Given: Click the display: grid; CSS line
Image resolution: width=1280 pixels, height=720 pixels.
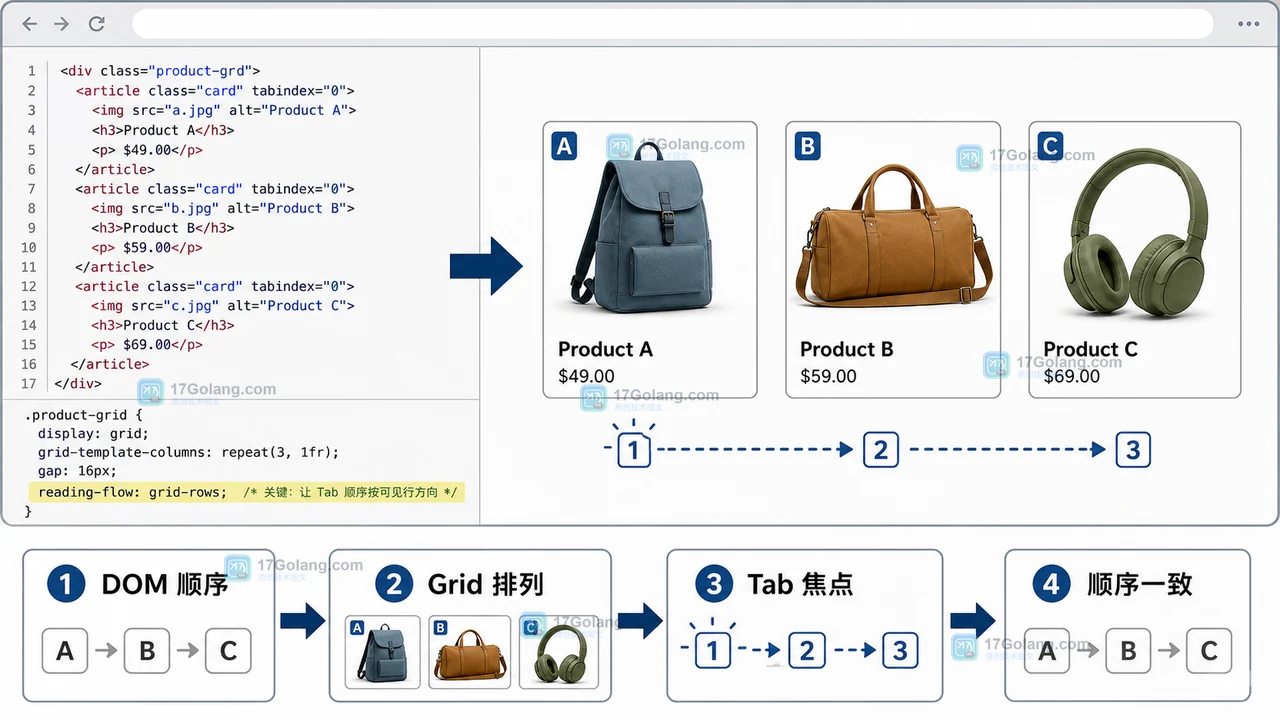Looking at the screenshot, I should tap(93, 433).
